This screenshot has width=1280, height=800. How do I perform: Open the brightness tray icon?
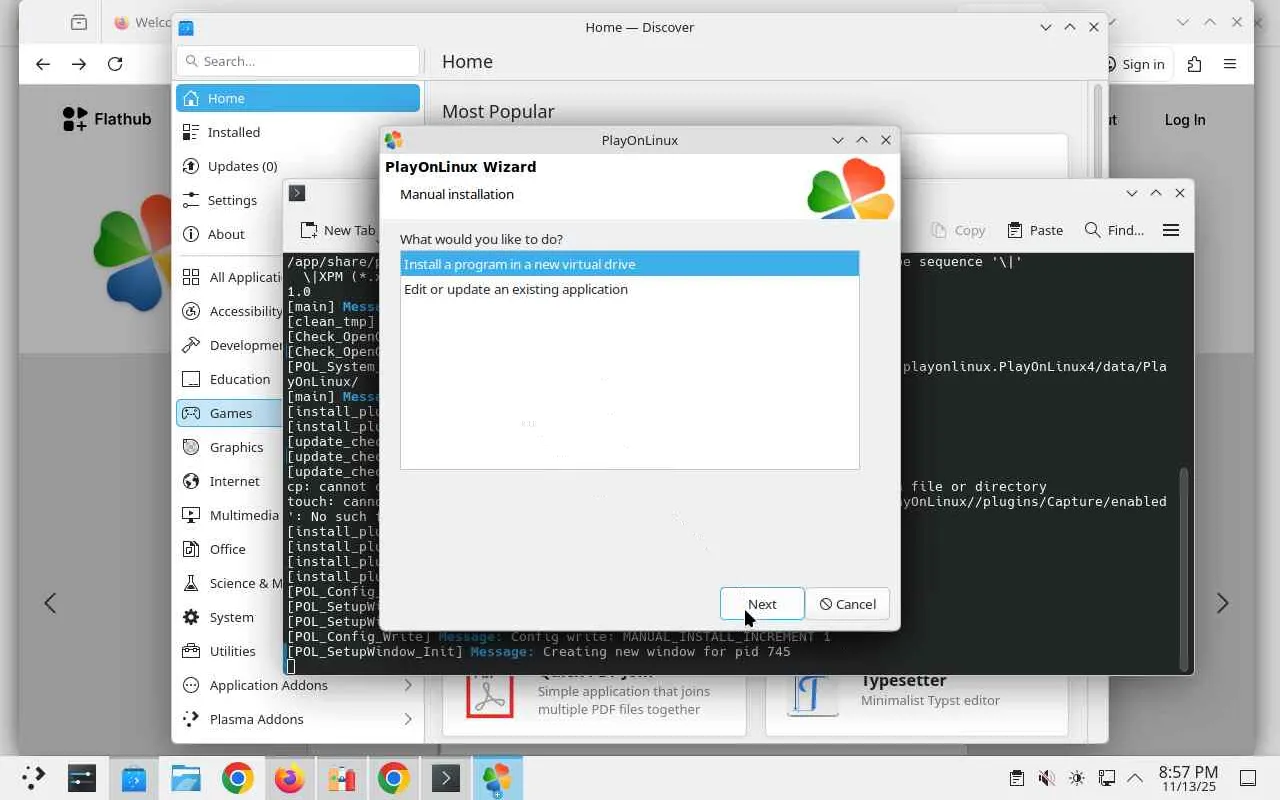pyautogui.click(x=1076, y=778)
